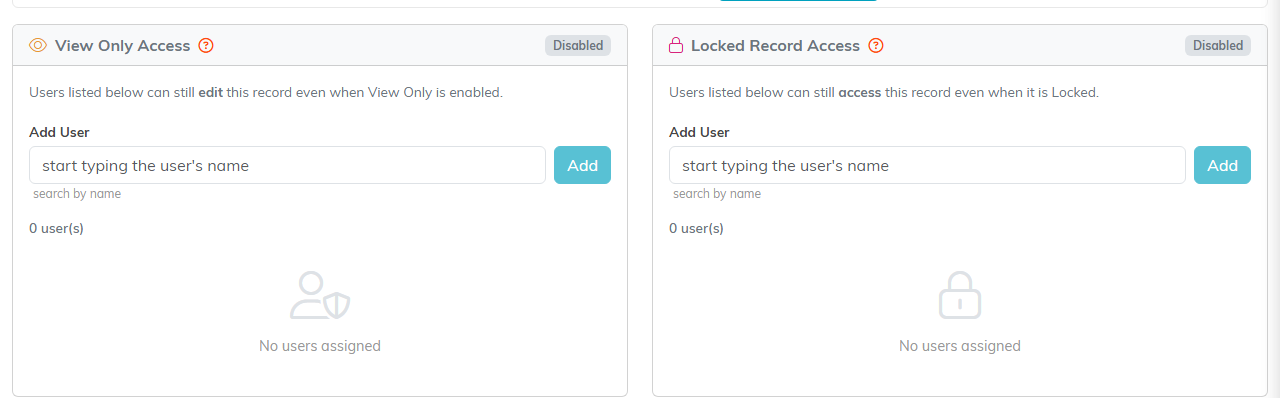This screenshot has height=398, width=1280.
Task: Open the help icon next to View Only Access
Action: click(206, 45)
